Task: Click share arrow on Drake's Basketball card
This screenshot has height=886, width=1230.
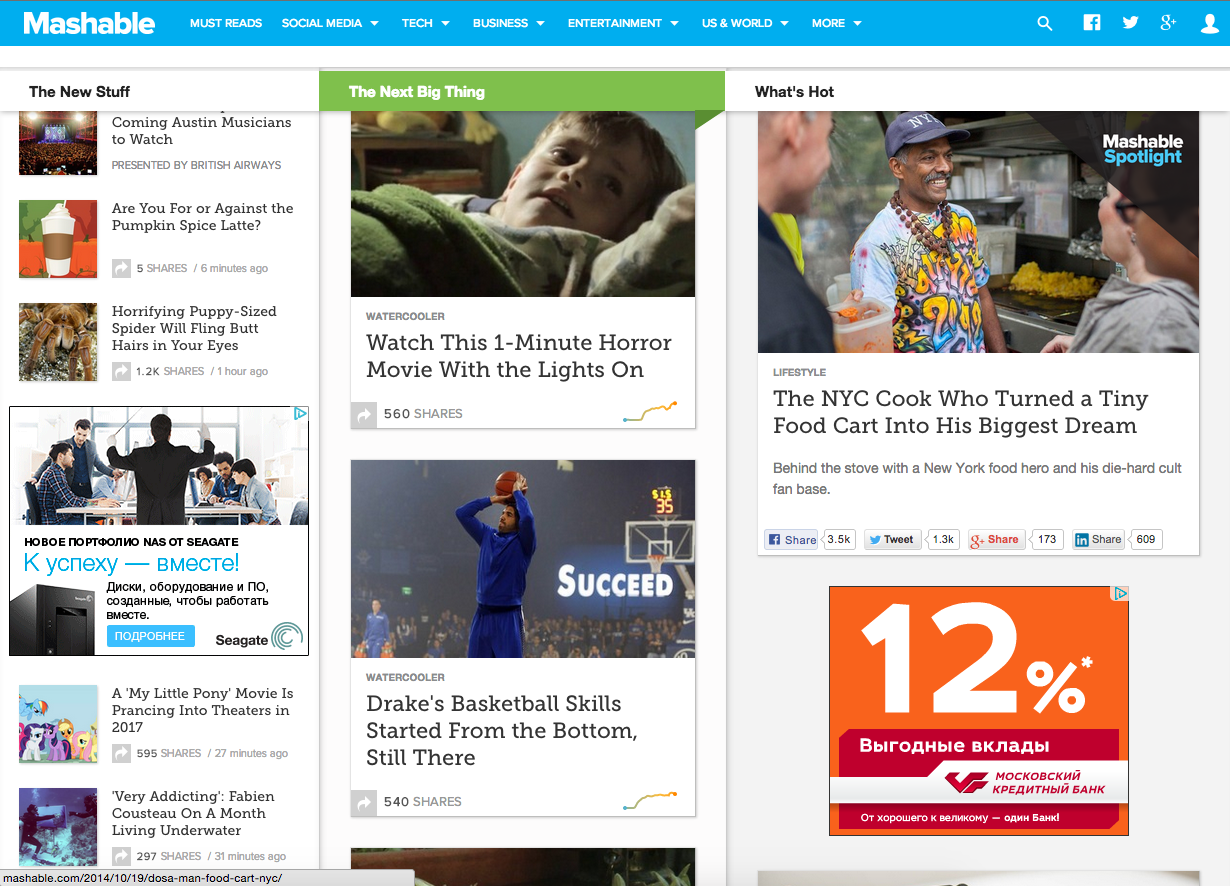Action: click(364, 802)
